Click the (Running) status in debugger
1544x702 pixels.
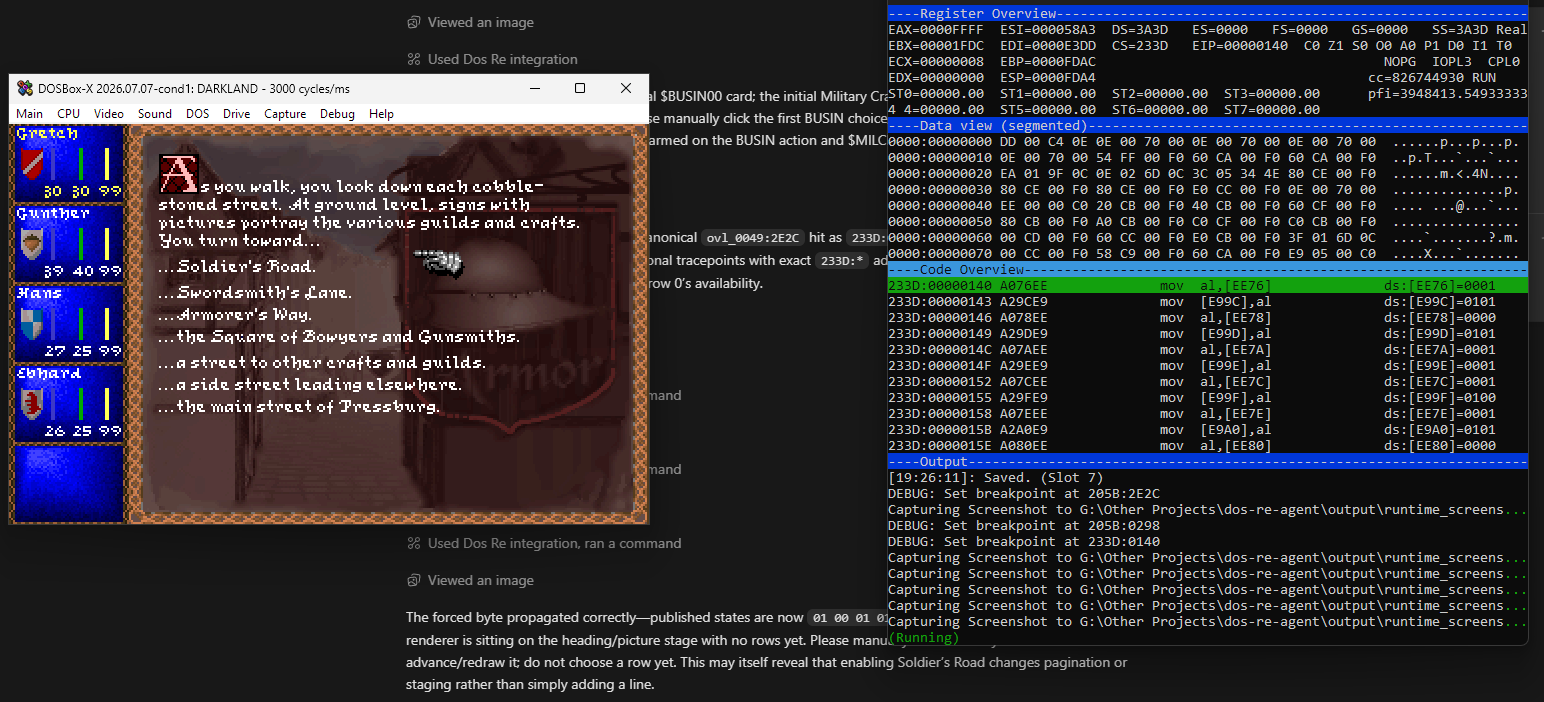click(x=923, y=638)
